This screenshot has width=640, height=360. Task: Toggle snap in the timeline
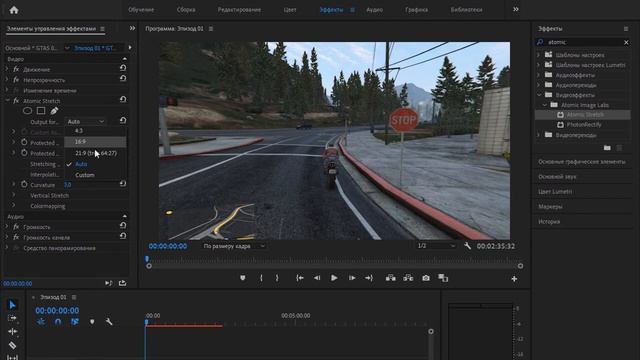[x=58, y=322]
